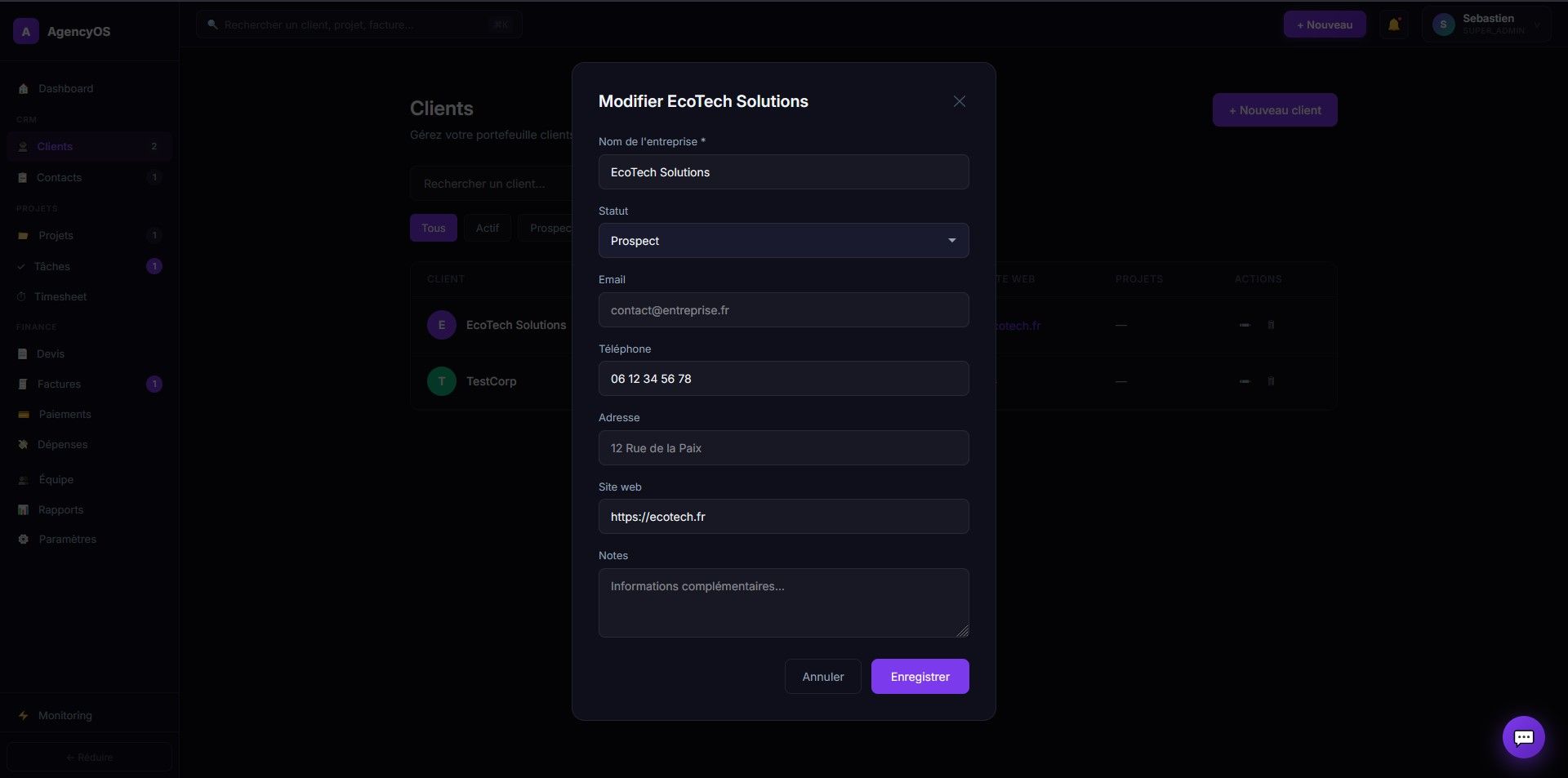Click the Dépenses sidebar icon

pos(23,445)
